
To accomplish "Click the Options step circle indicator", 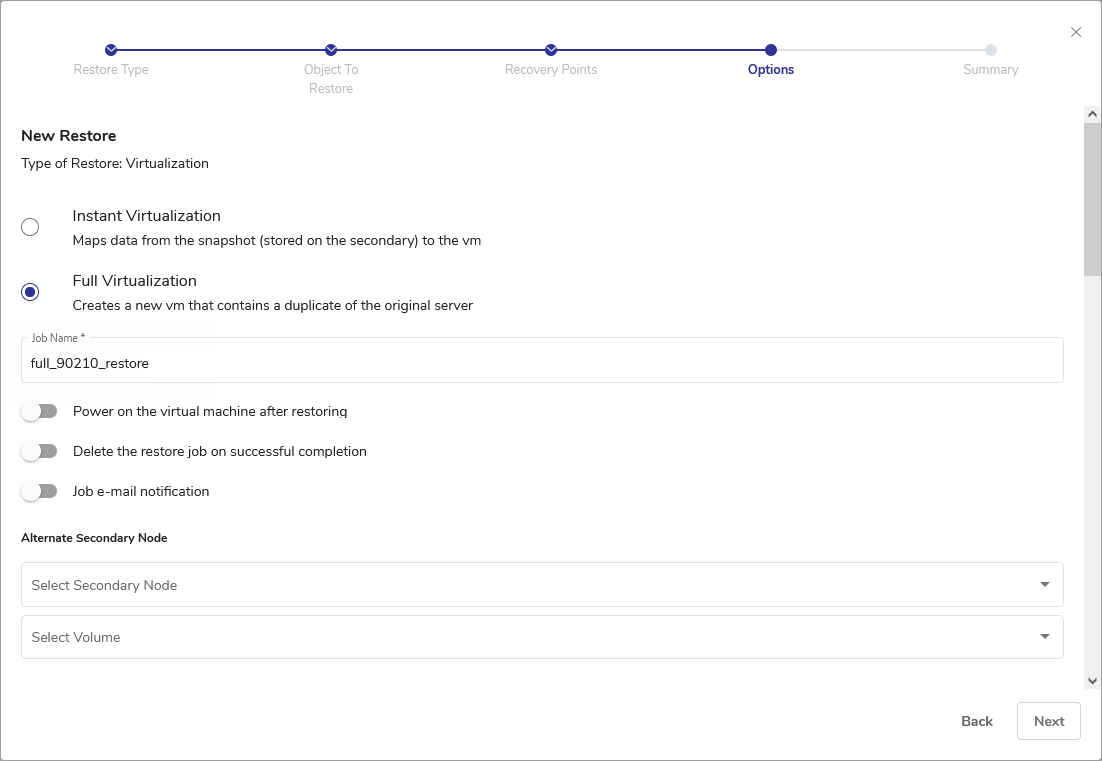I will [771, 50].
